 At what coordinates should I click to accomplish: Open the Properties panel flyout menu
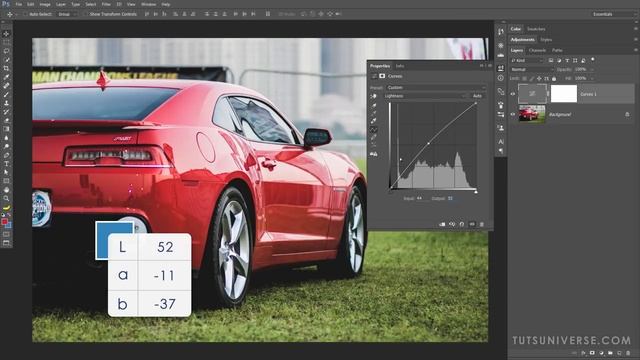[490, 66]
